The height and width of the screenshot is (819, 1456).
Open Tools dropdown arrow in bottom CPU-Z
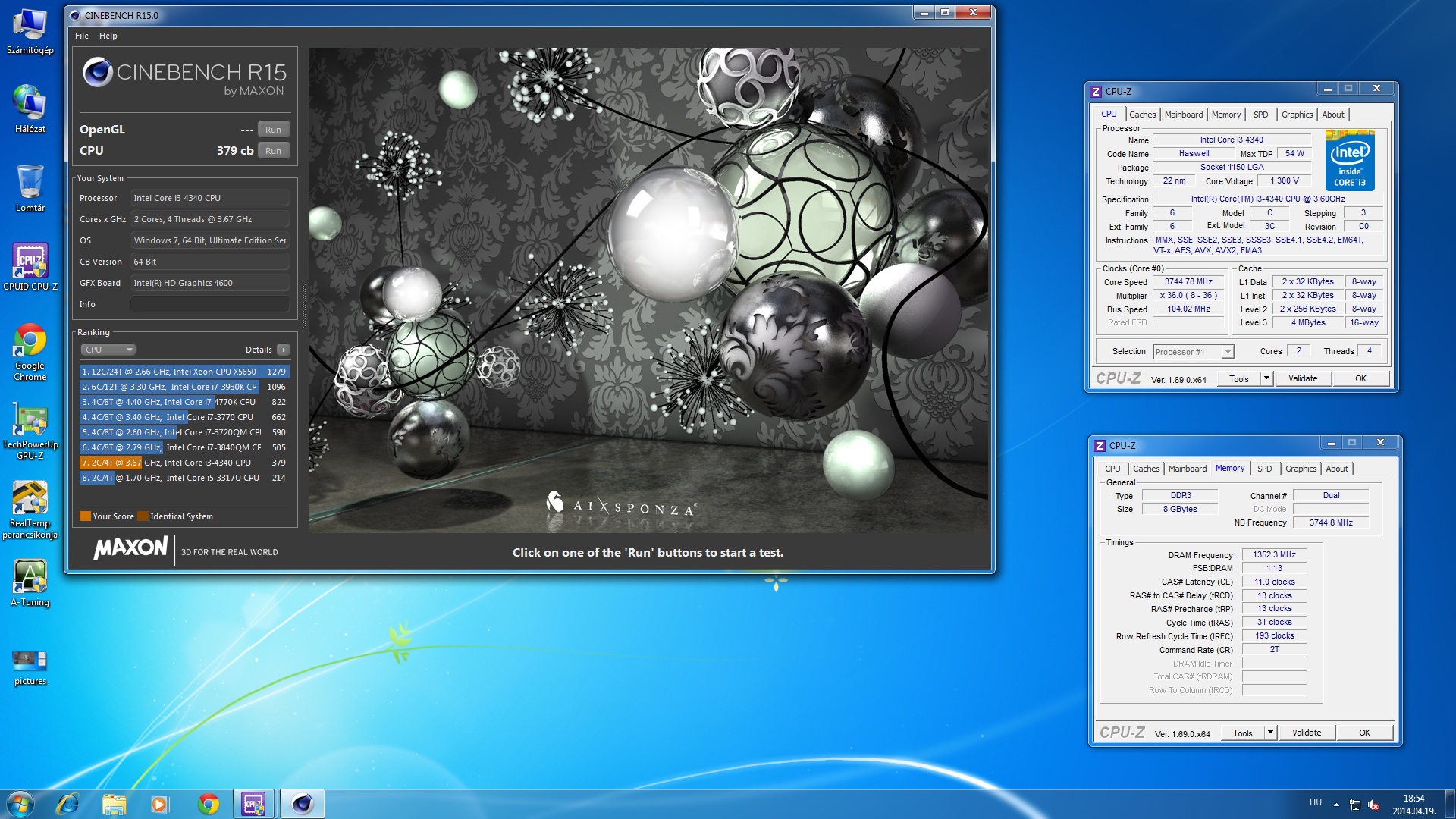(x=1270, y=733)
